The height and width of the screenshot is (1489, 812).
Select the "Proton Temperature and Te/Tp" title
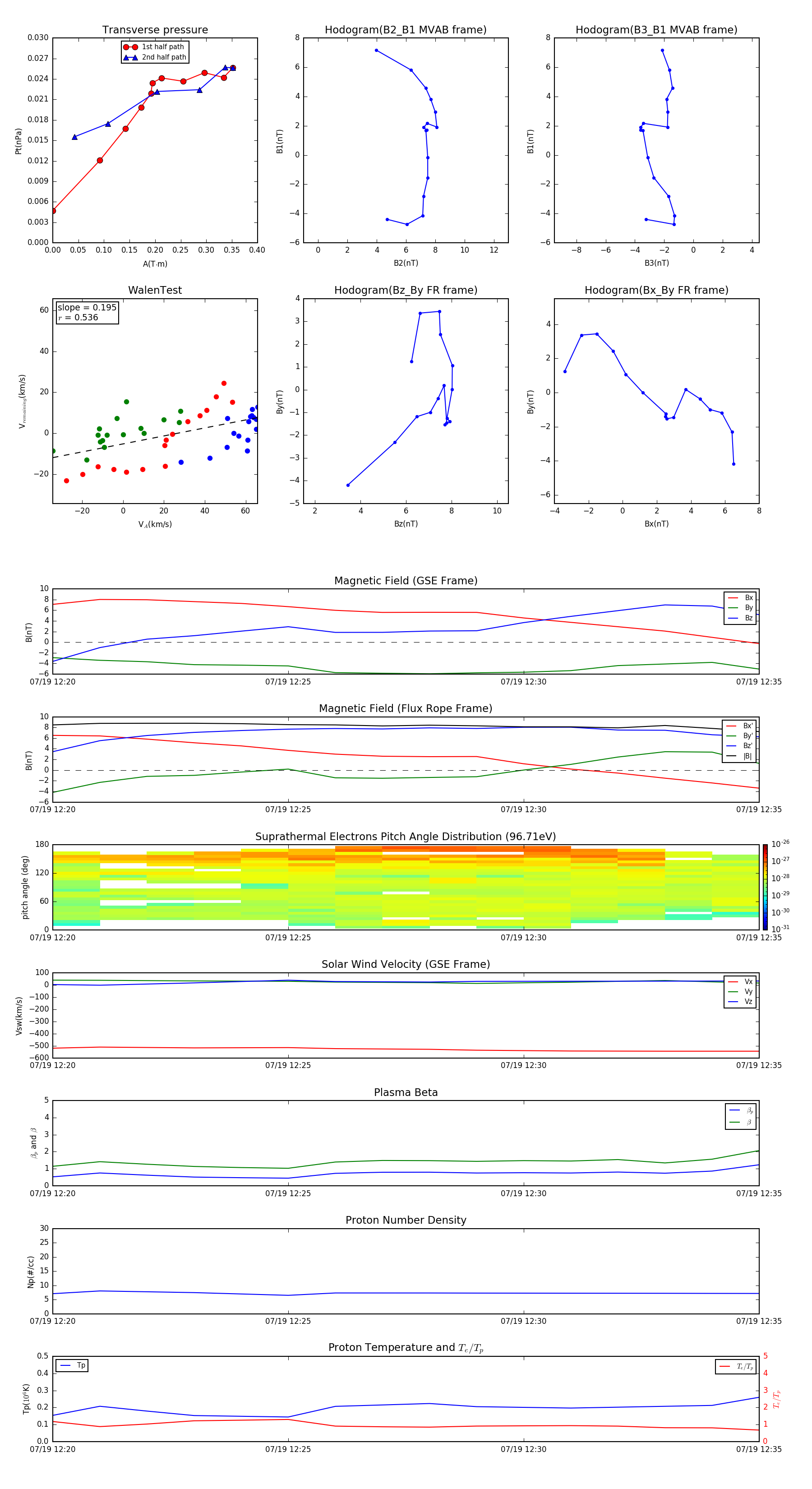tap(406, 1348)
